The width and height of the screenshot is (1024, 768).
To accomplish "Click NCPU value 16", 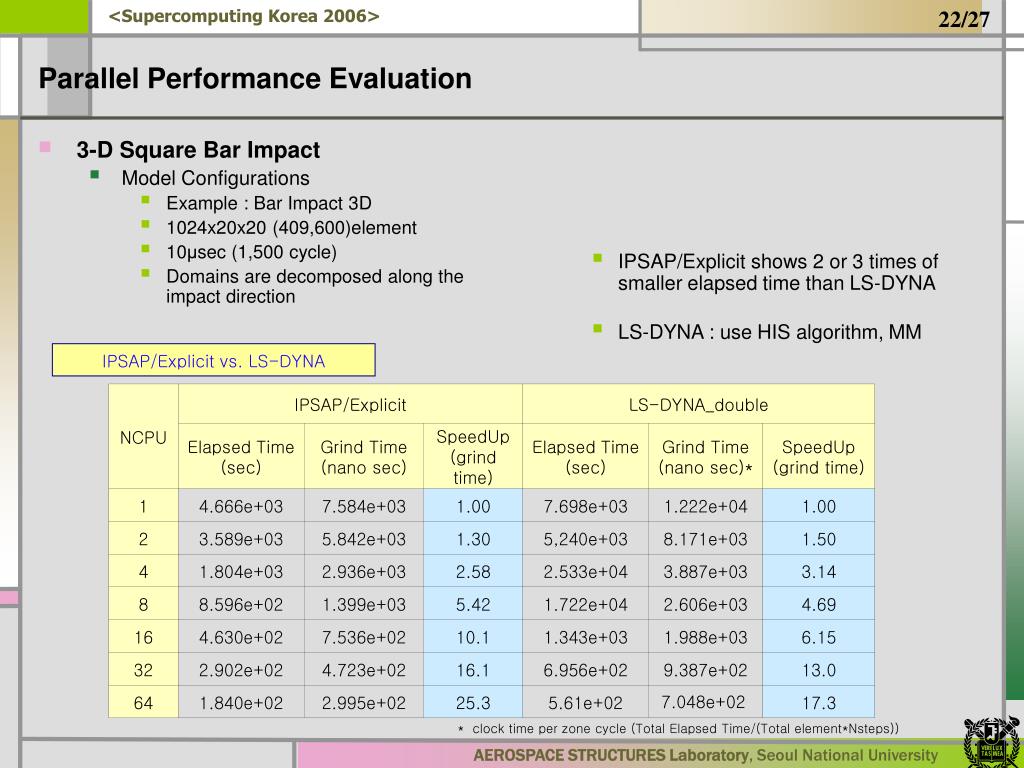I will [143, 637].
